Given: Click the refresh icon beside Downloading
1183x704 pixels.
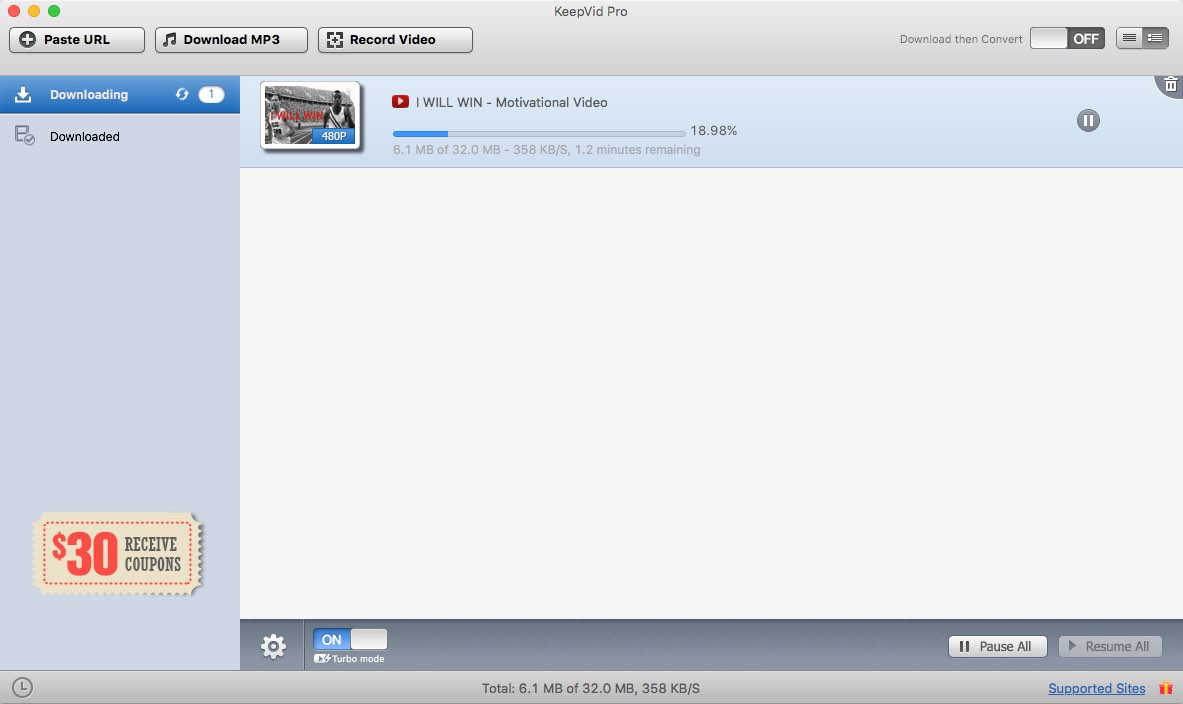Looking at the screenshot, I should pos(182,94).
